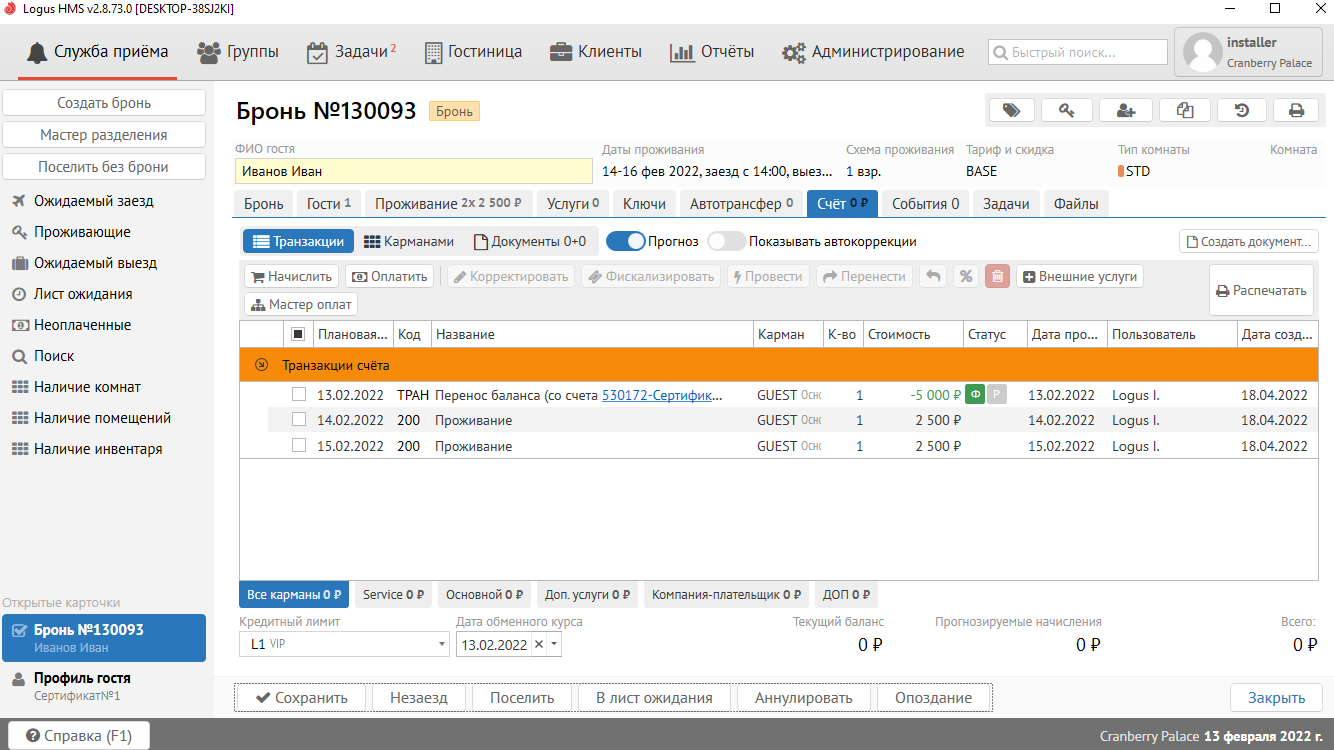
Task: Click the green Ф status badge
Action: (975, 395)
